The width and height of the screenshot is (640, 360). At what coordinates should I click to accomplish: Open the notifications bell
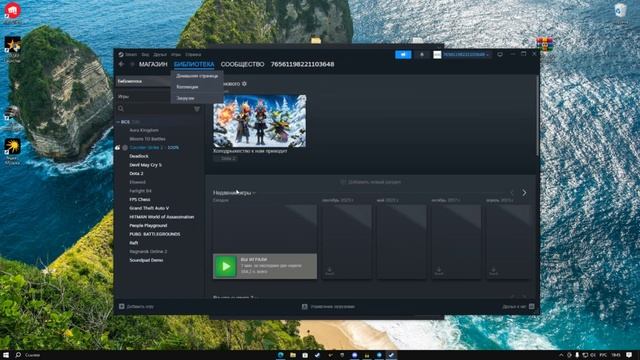(x=422, y=54)
